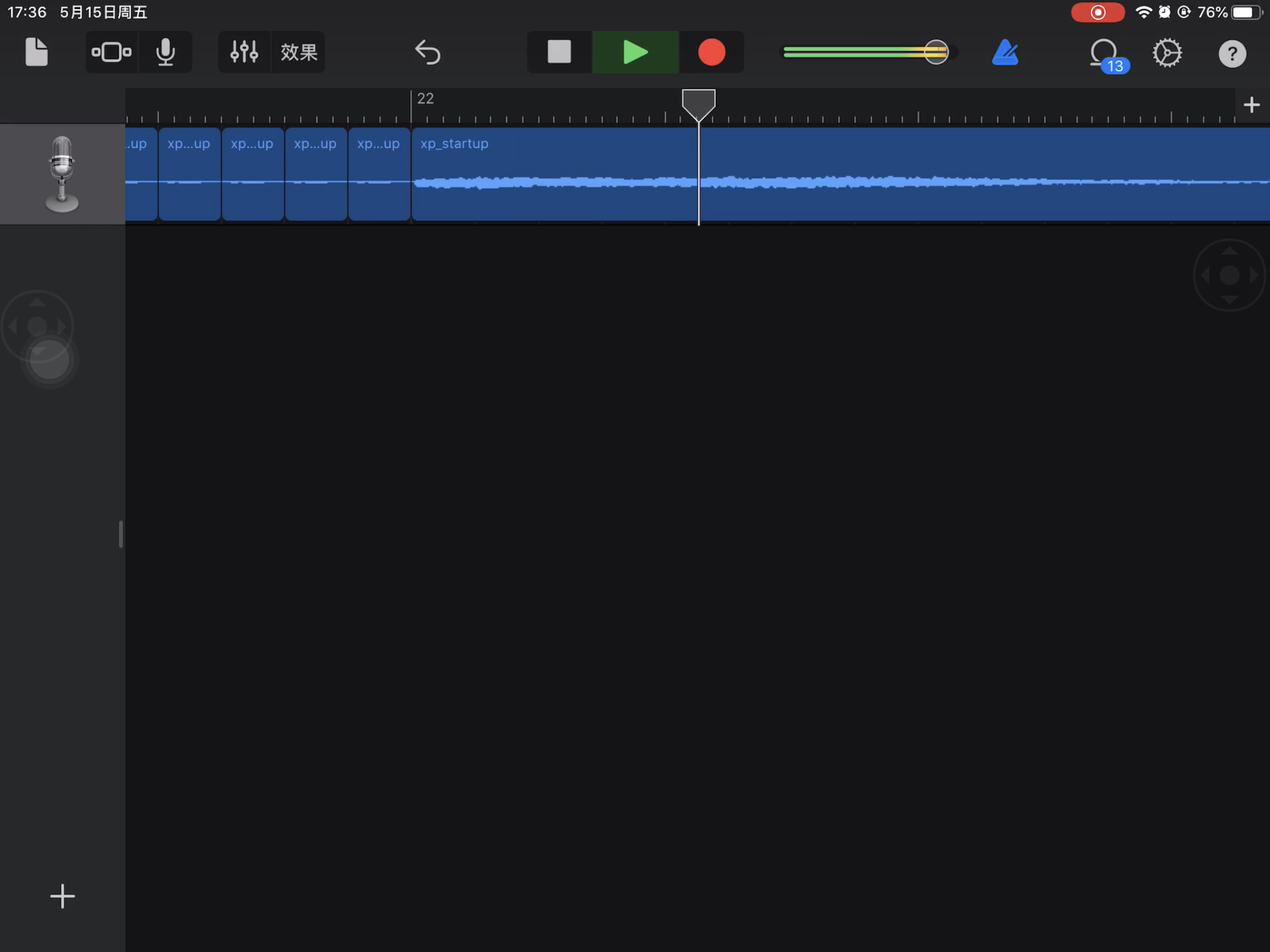Screen dimensions: 1270x952
Task: Start recording with the red record button
Action: pos(711,52)
